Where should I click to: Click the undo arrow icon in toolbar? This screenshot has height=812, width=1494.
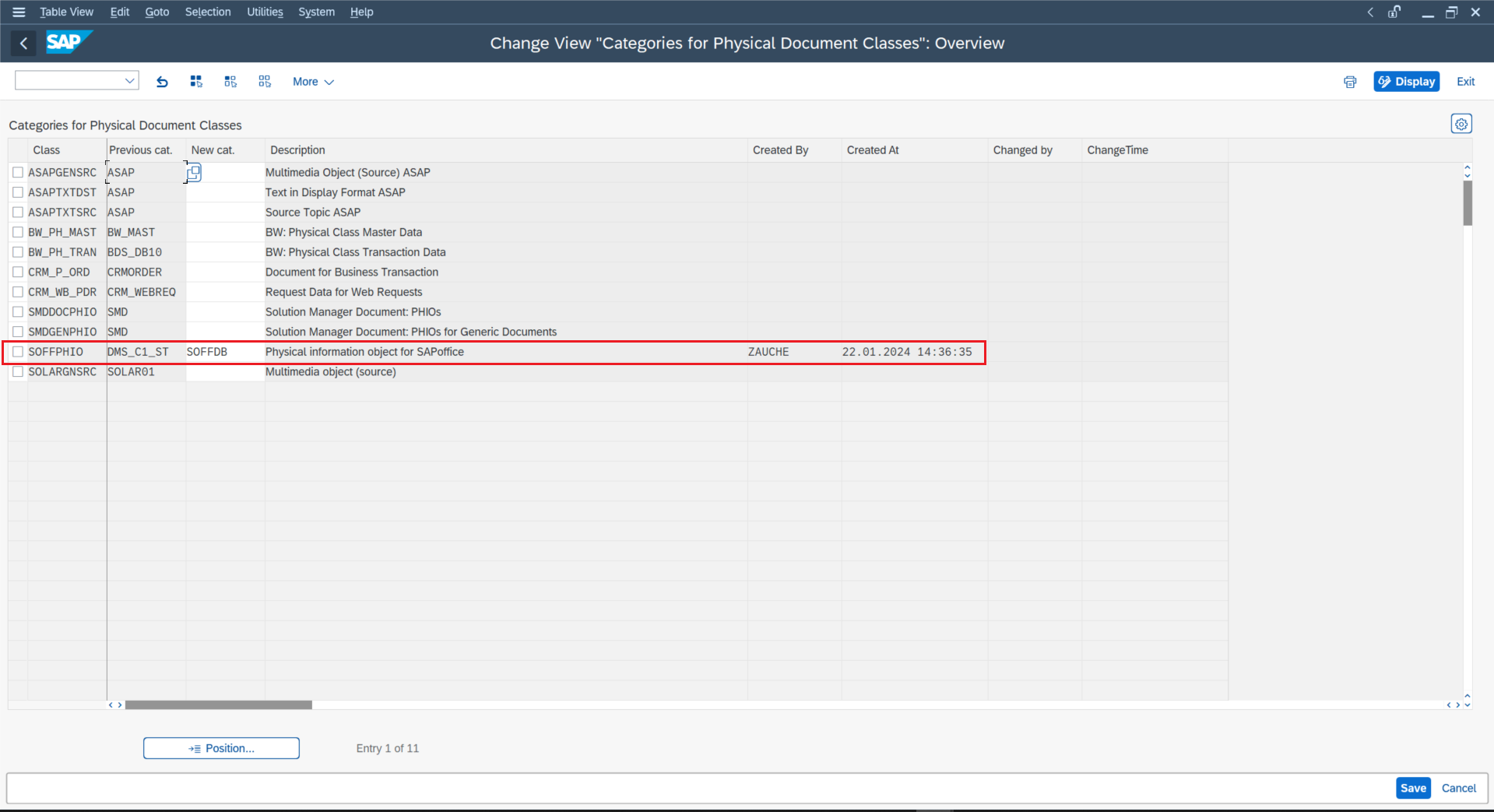coord(162,82)
